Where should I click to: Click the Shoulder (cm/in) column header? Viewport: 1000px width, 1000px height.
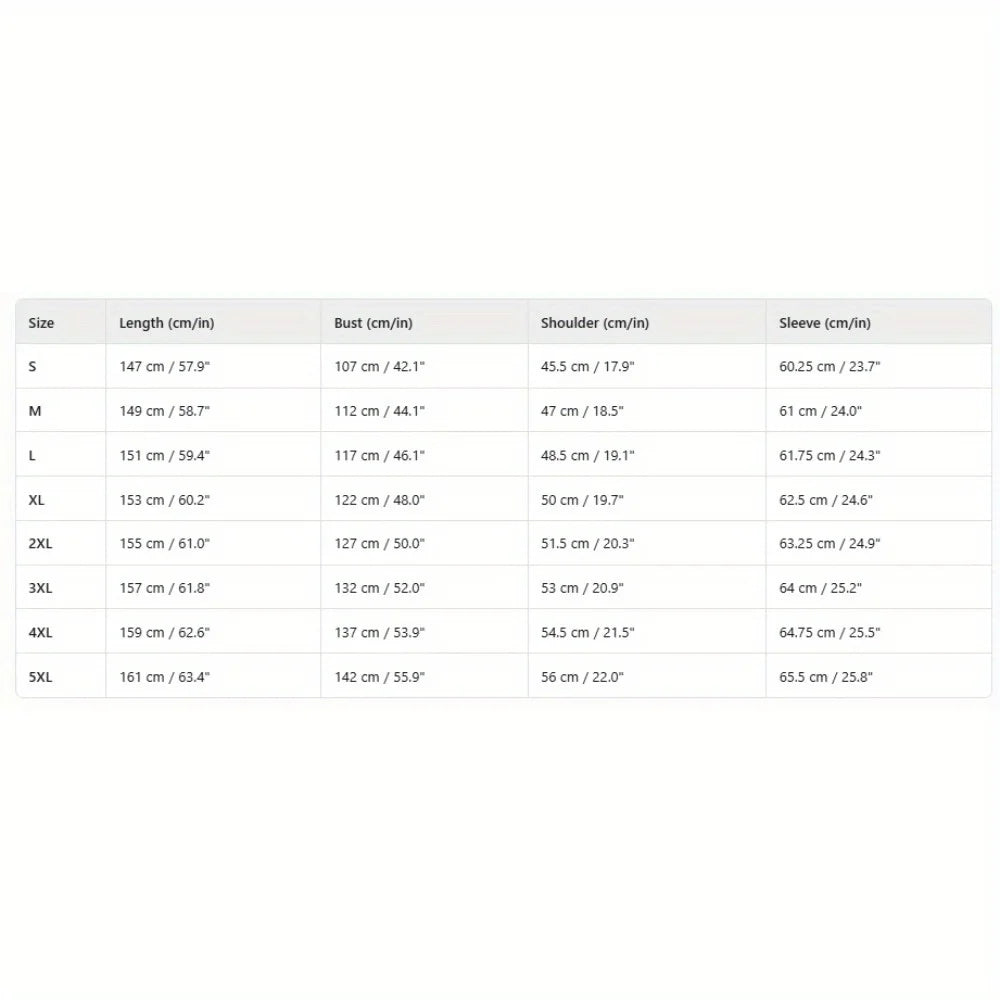pyautogui.click(x=595, y=323)
